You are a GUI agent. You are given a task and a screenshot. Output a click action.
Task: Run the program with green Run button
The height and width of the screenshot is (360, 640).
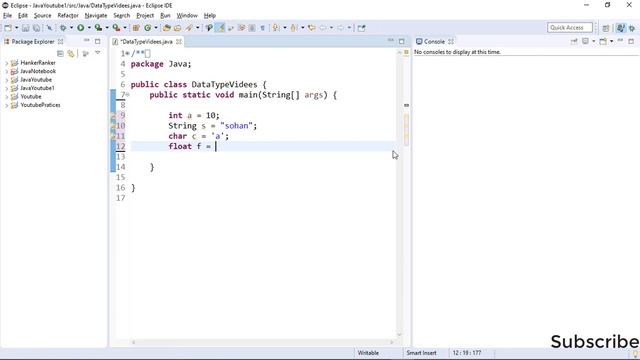(x=81, y=28)
